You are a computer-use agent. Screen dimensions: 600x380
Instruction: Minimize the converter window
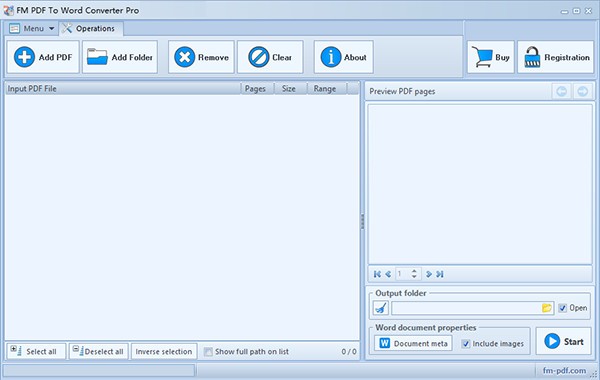click(564, 11)
